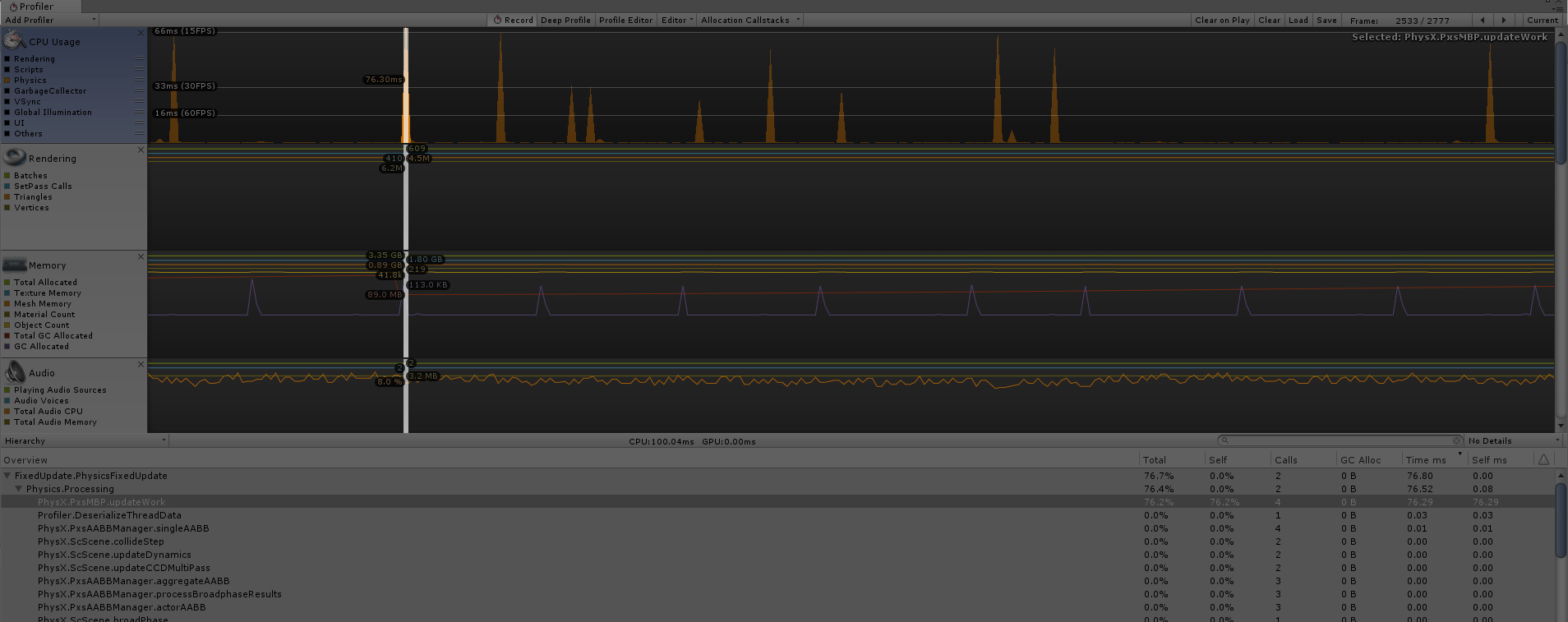Toggle GarbageCollector category in CPU chart

pyautogui.click(x=7, y=90)
